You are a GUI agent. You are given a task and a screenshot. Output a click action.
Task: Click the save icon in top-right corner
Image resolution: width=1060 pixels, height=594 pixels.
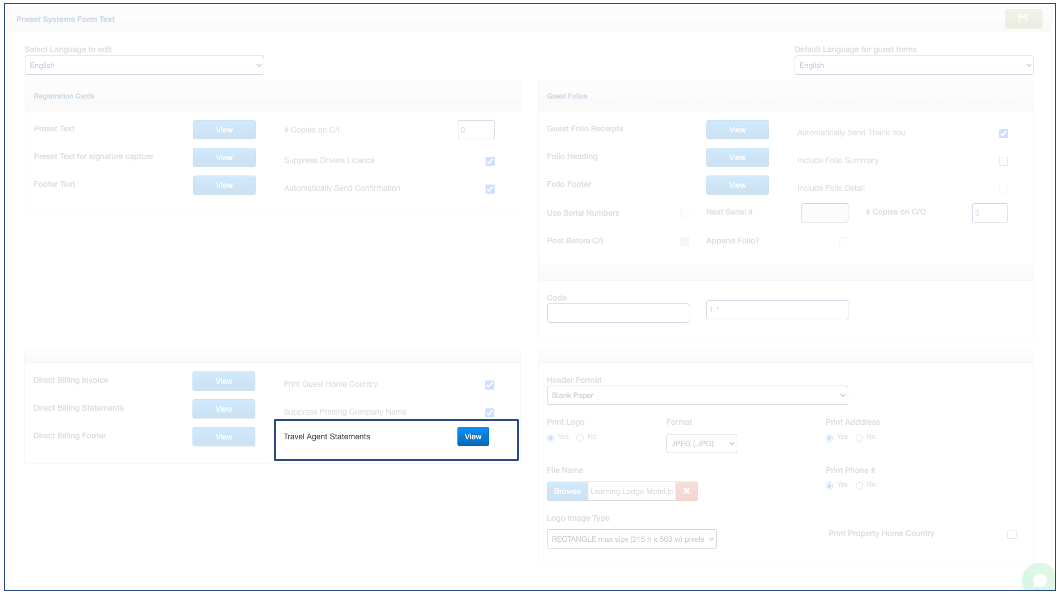click(x=1023, y=19)
